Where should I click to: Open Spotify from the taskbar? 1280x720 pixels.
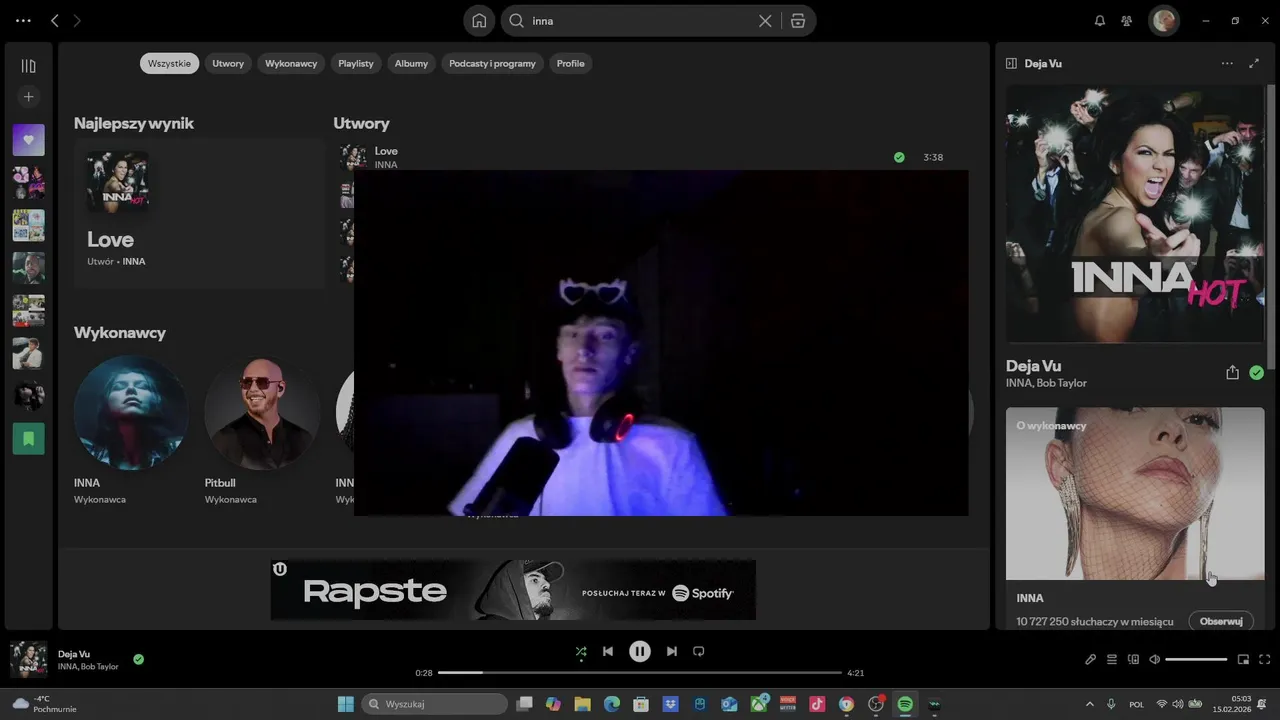(905, 704)
